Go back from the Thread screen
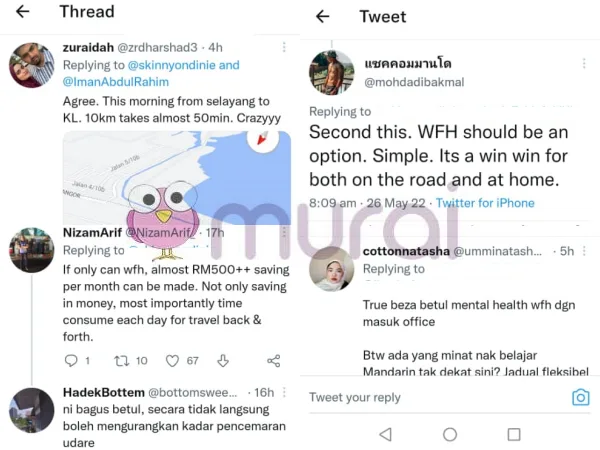Screen dimensions: 600x450 [23, 11]
